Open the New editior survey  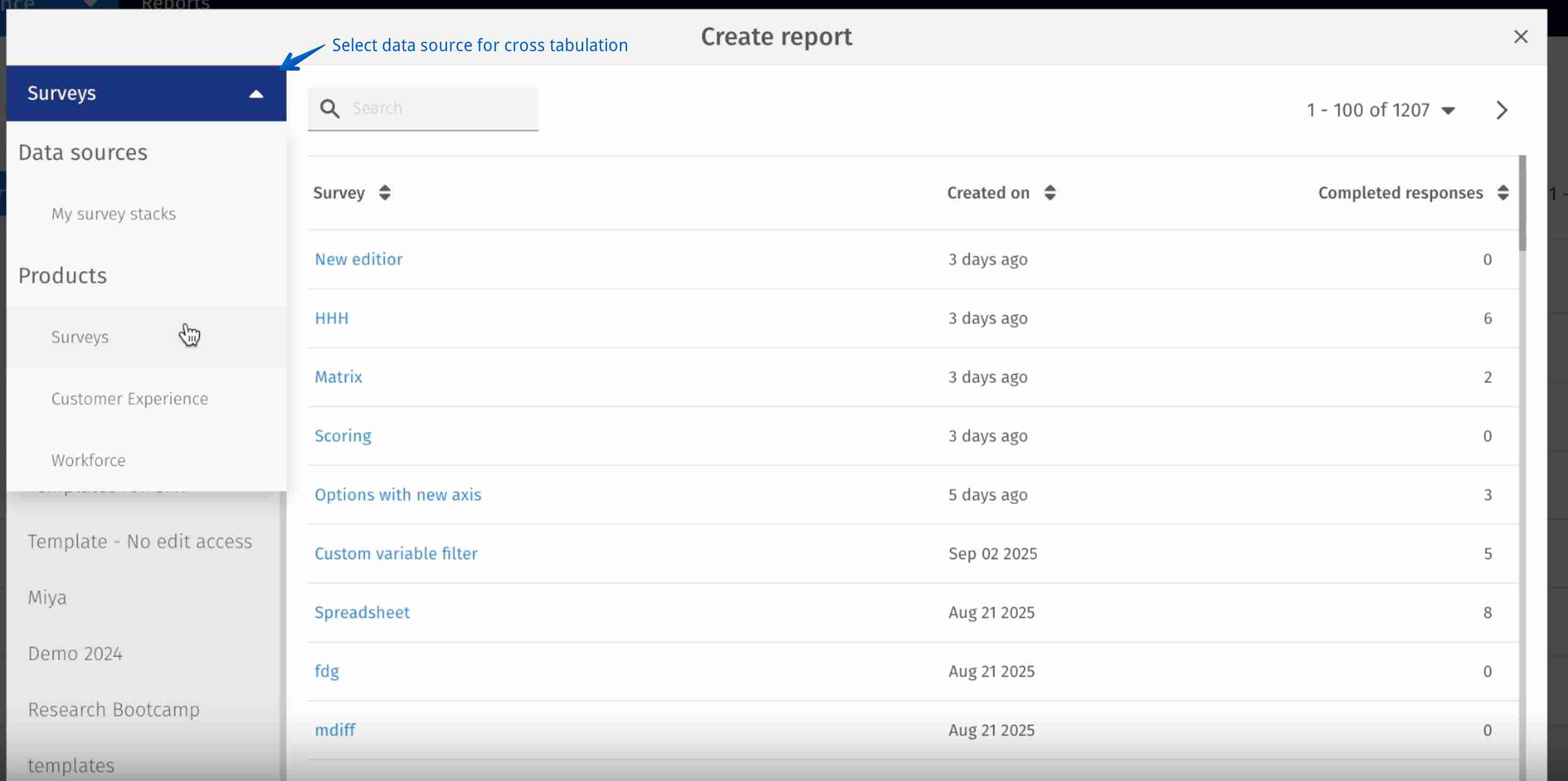click(358, 259)
